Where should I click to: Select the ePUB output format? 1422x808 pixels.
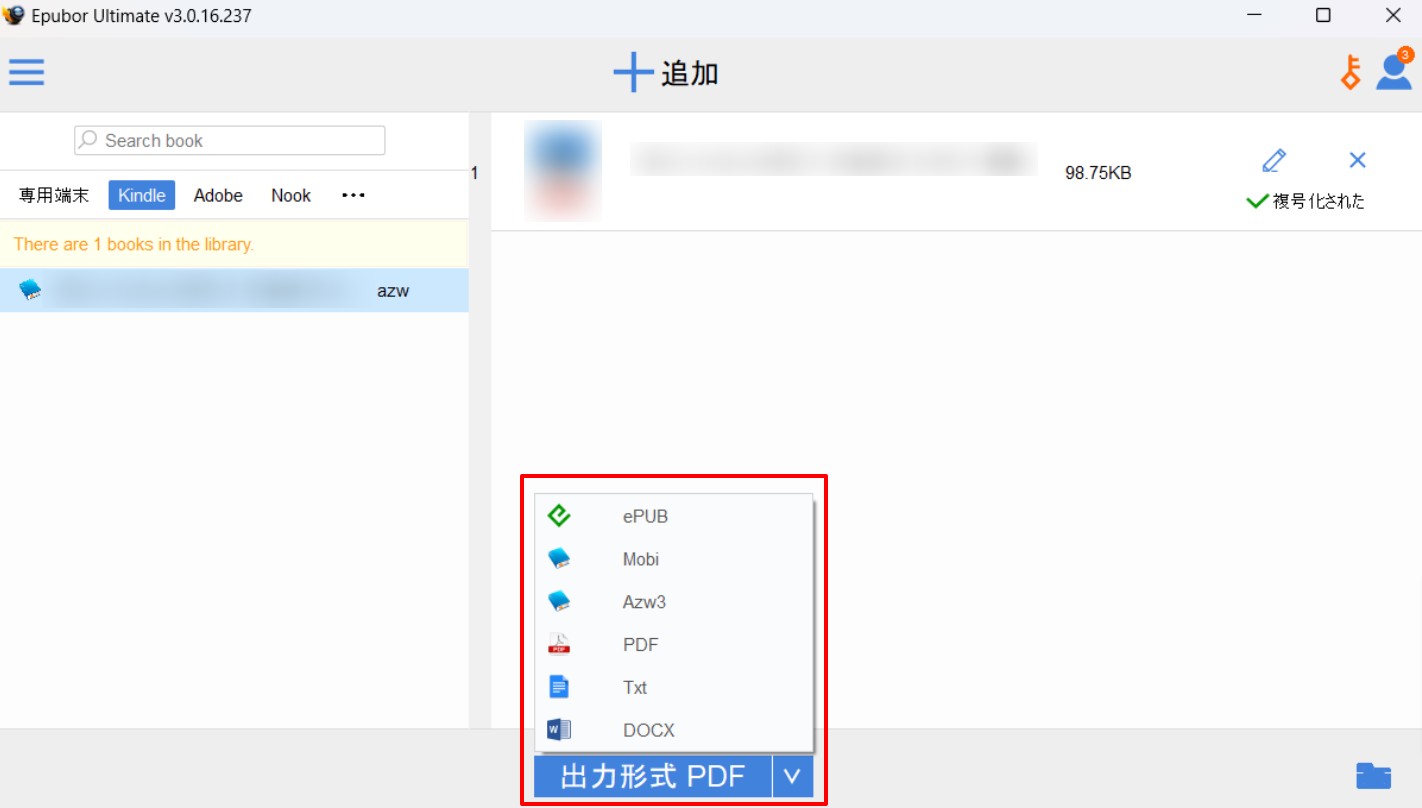674,516
